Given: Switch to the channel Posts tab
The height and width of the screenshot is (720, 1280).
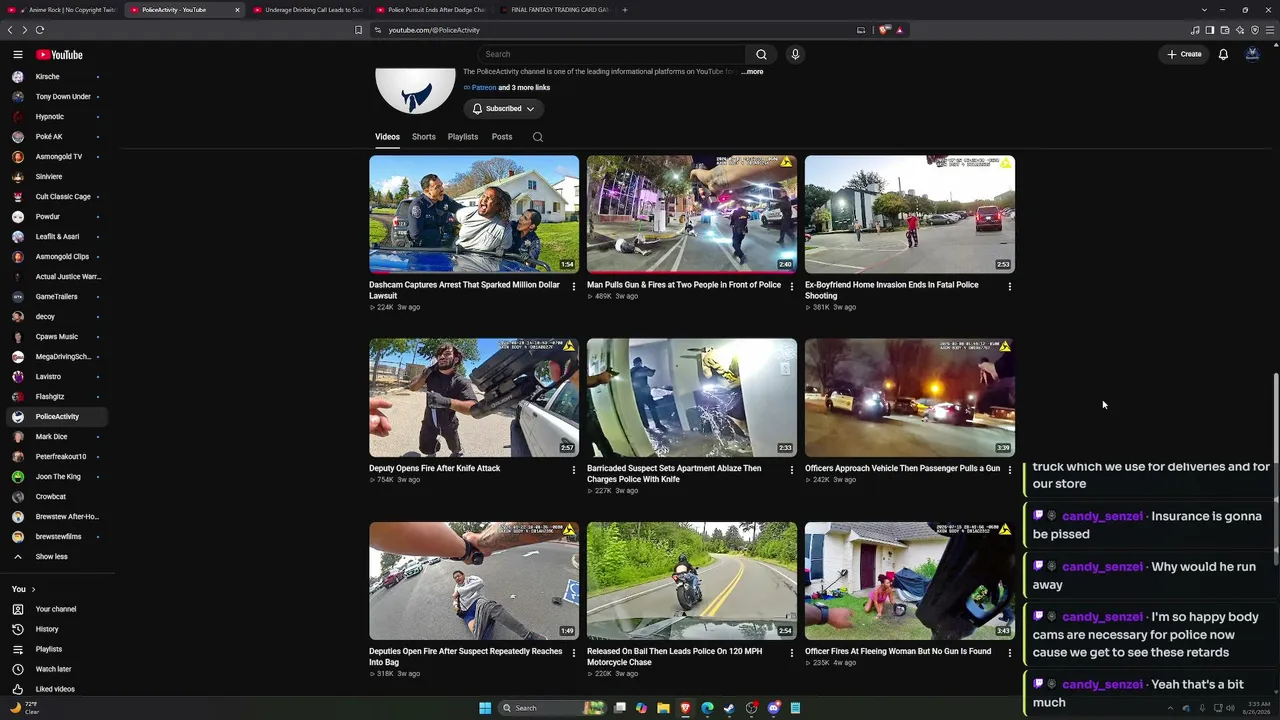Looking at the screenshot, I should point(502,137).
